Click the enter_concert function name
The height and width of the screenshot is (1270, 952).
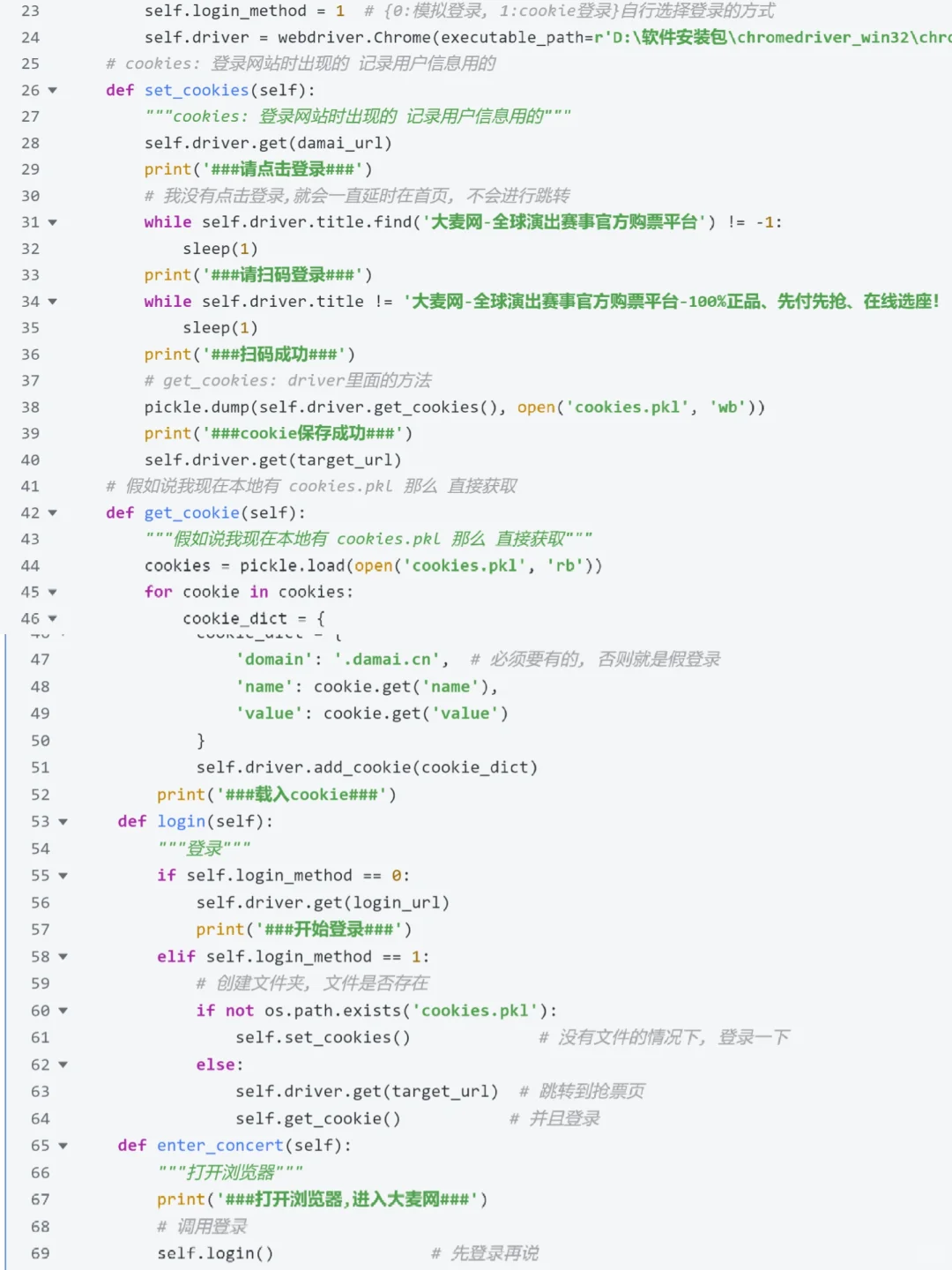pyautogui.click(x=220, y=1145)
